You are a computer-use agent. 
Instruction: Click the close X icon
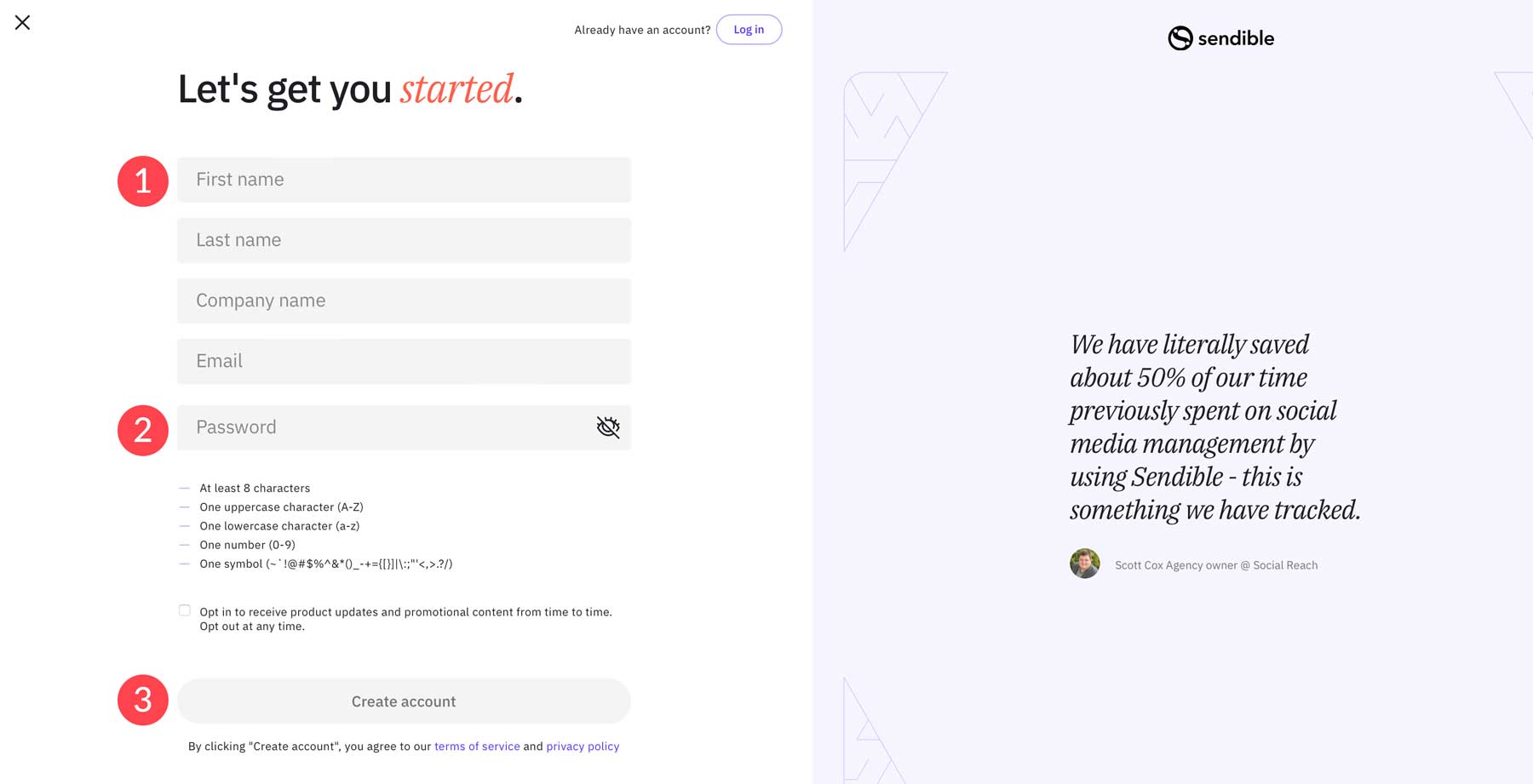22,23
